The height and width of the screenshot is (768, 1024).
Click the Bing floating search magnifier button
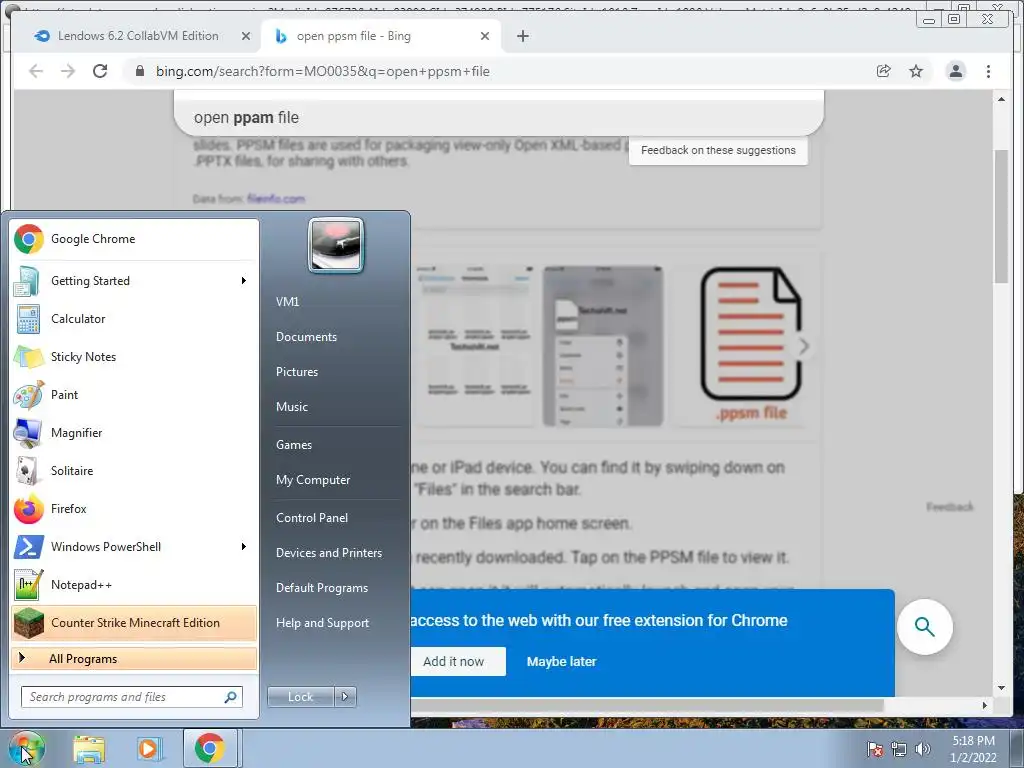point(924,627)
